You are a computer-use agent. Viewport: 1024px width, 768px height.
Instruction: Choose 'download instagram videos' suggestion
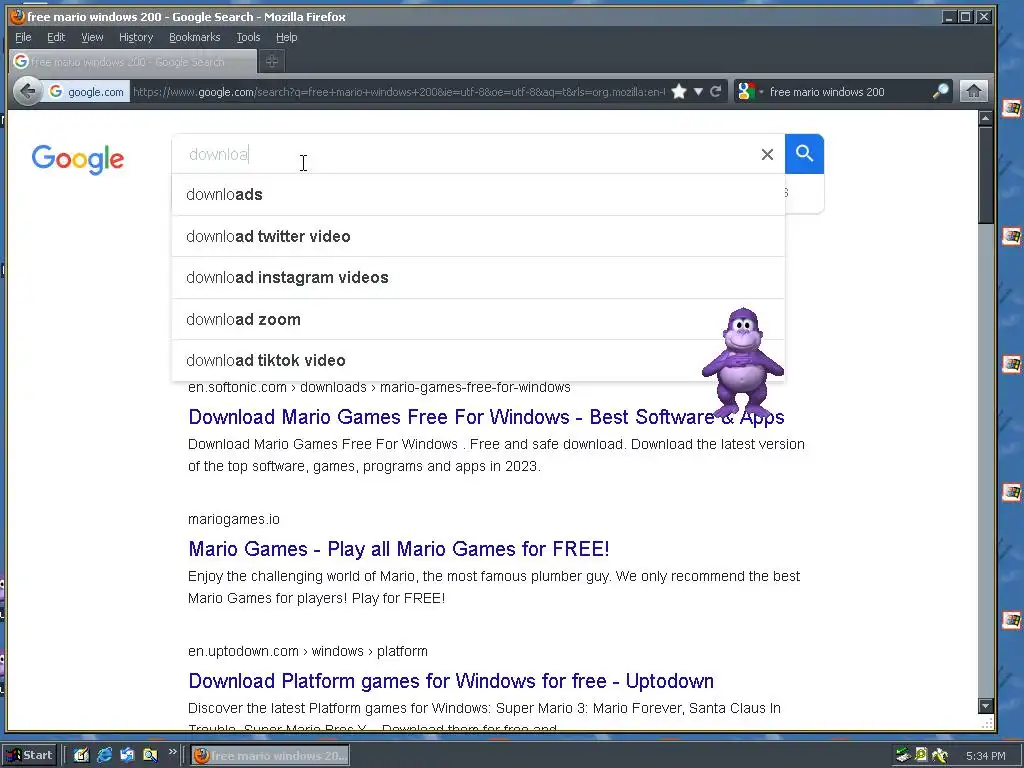point(478,278)
